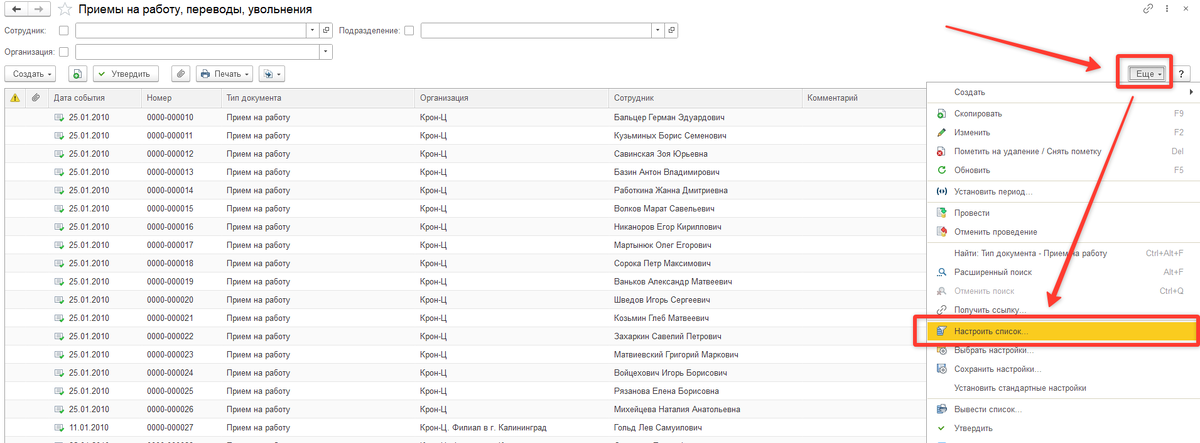Open the dropdown with the document-arrow icon
This screenshot has width=1200, height=443.
pos(272,73)
